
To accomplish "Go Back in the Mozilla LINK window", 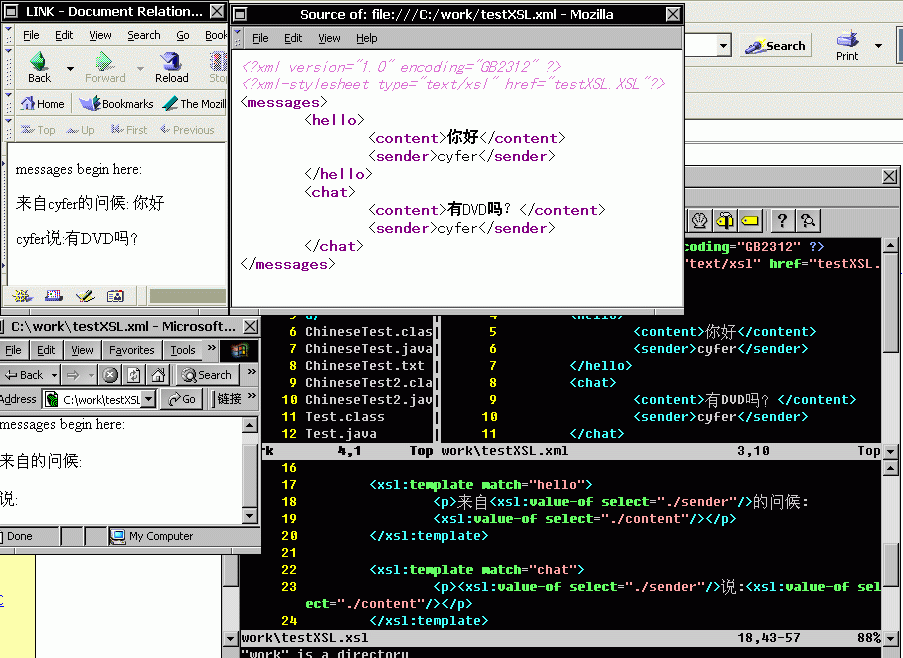I will tap(39, 67).
